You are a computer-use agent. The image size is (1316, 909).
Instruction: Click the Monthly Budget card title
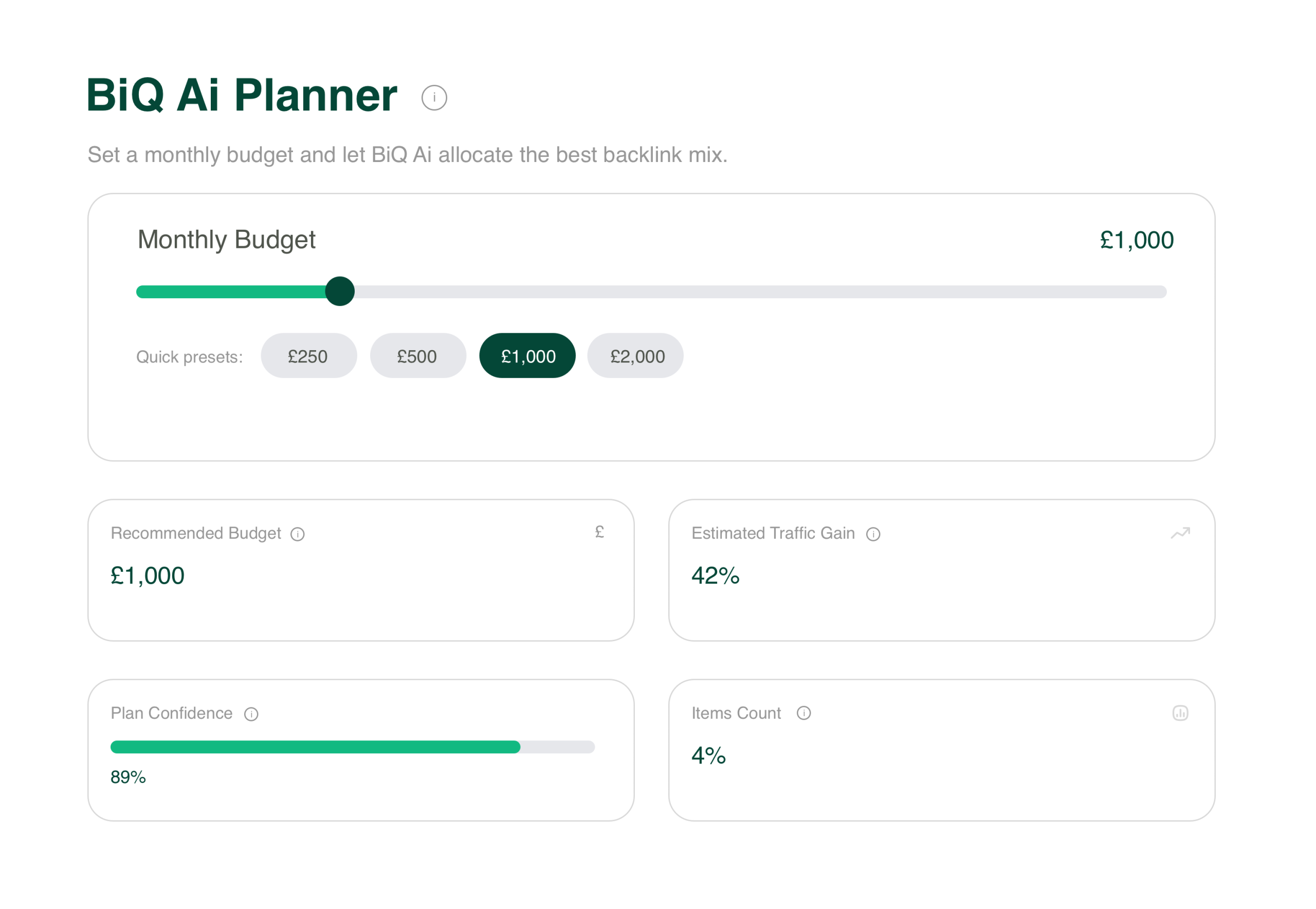(227, 240)
